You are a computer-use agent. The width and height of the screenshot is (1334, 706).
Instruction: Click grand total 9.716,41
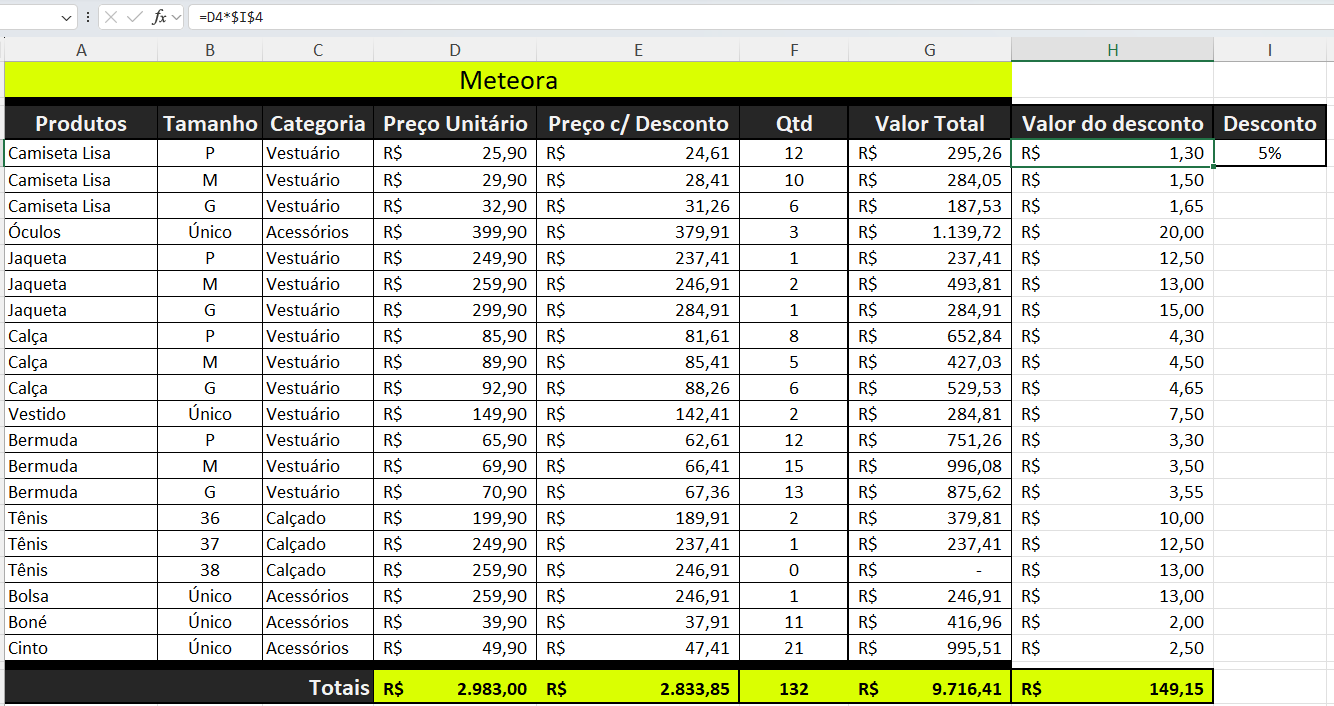click(930, 688)
